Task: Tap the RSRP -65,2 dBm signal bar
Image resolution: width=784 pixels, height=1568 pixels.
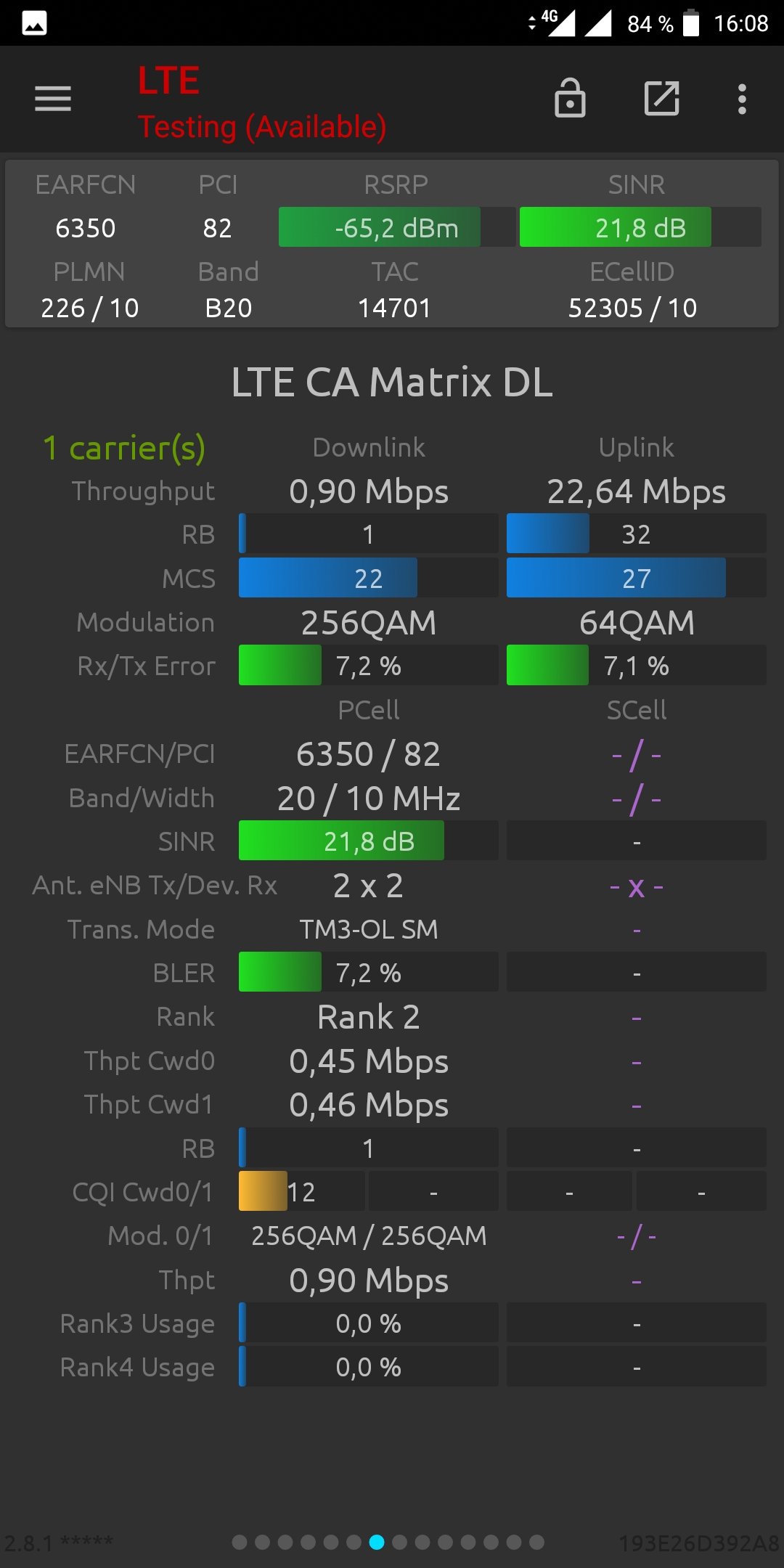Action: 397,227
